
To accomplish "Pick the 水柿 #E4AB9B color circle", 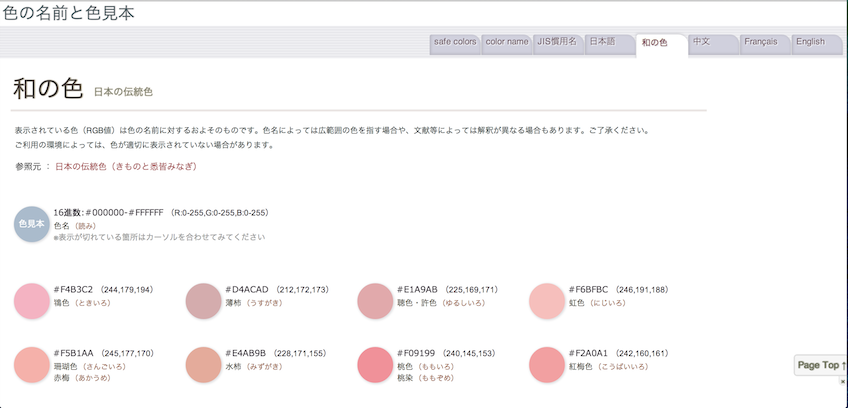I will pyautogui.click(x=203, y=364).
